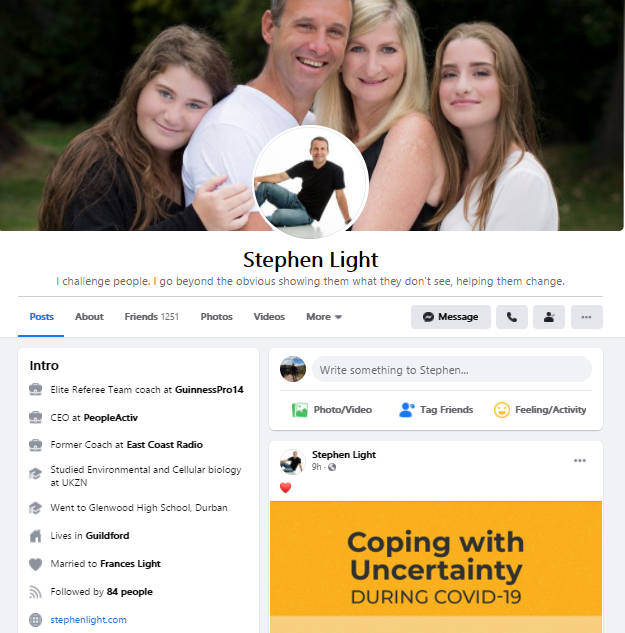Click the phone call icon button
Image resolution: width=625 pixels, height=633 pixels.
tap(512, 317)
